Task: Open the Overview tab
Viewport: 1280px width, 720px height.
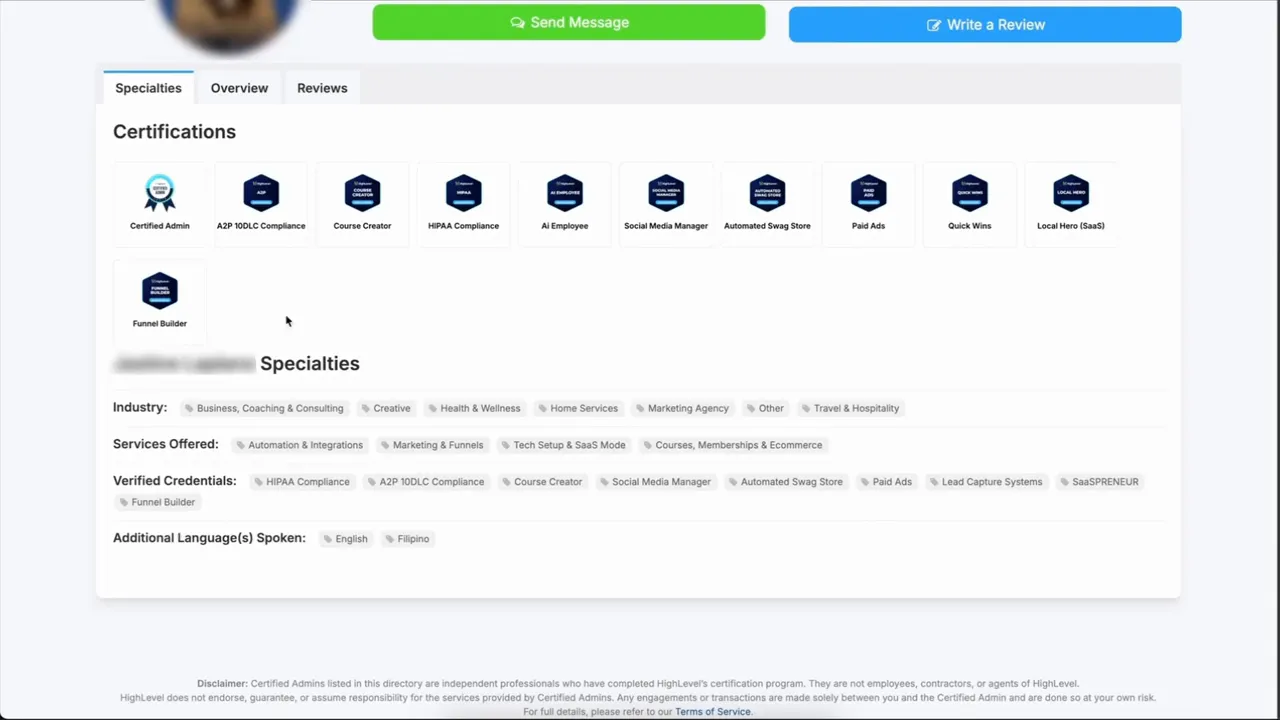Action: [x=239, y=88]
